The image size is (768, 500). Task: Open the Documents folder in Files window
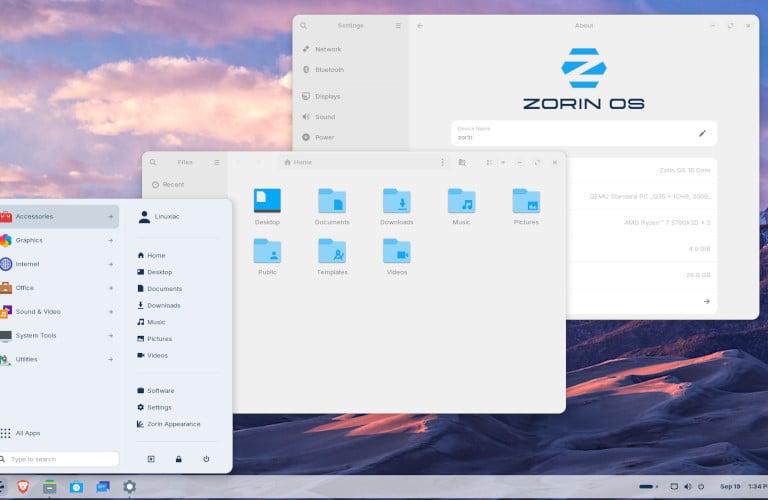coord(332,206)
